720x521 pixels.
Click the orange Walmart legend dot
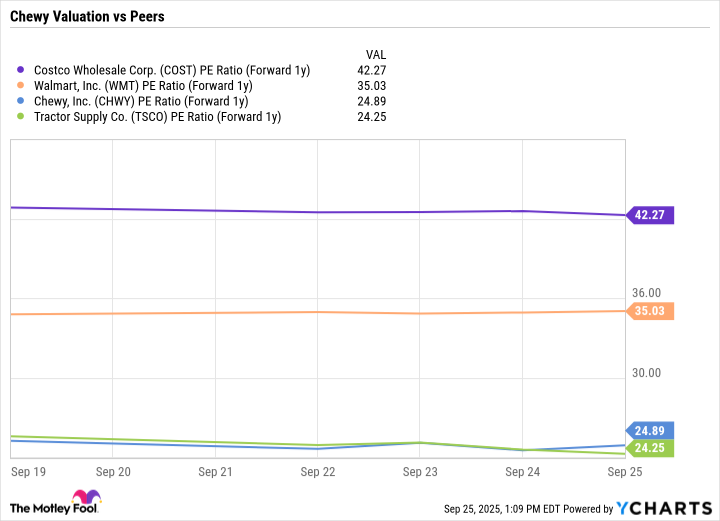[x=22, y=86]
